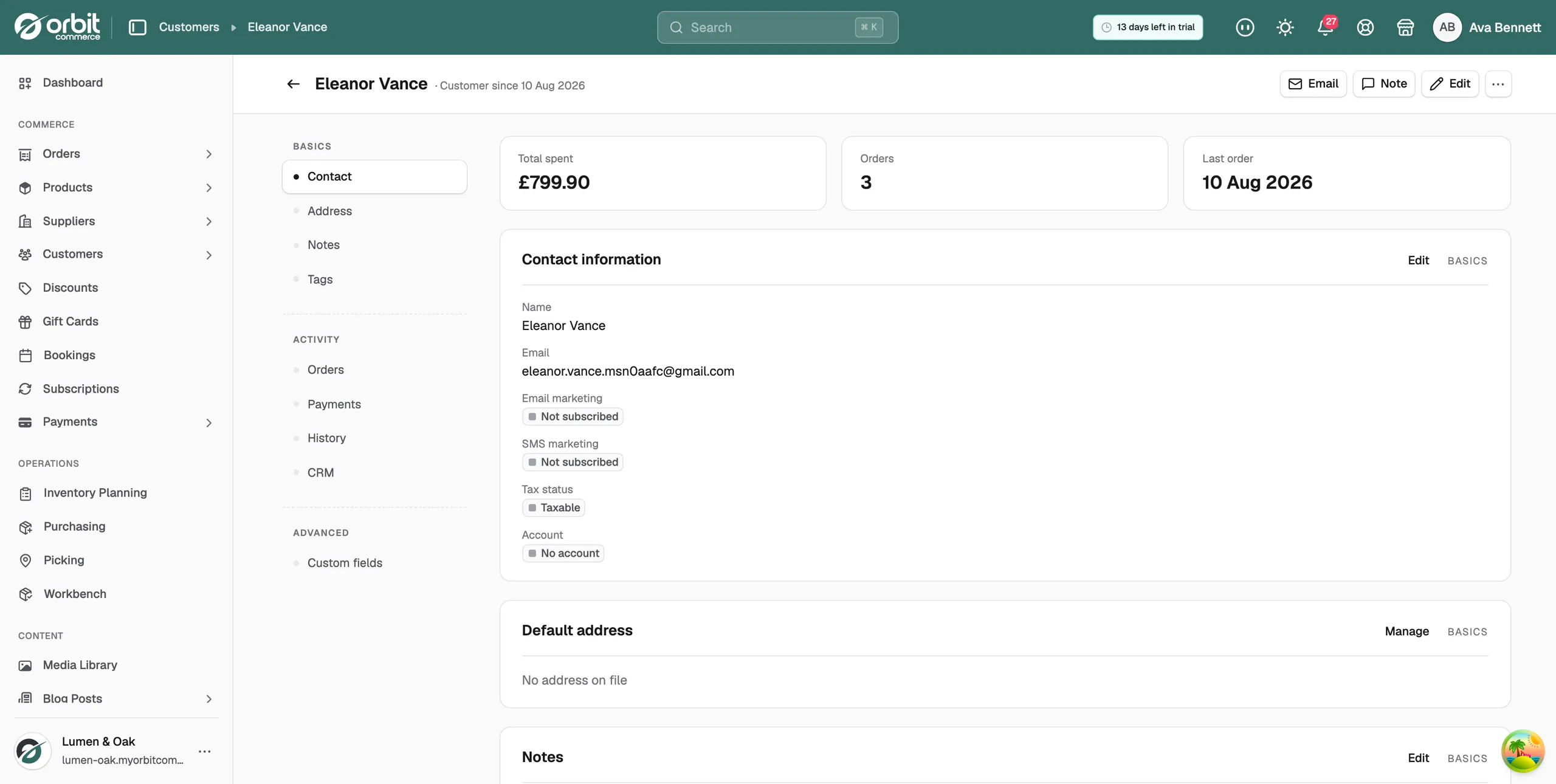Screen dimensions: 1556x784
Task: Click the Email customer button
Action: (1313, 84)
